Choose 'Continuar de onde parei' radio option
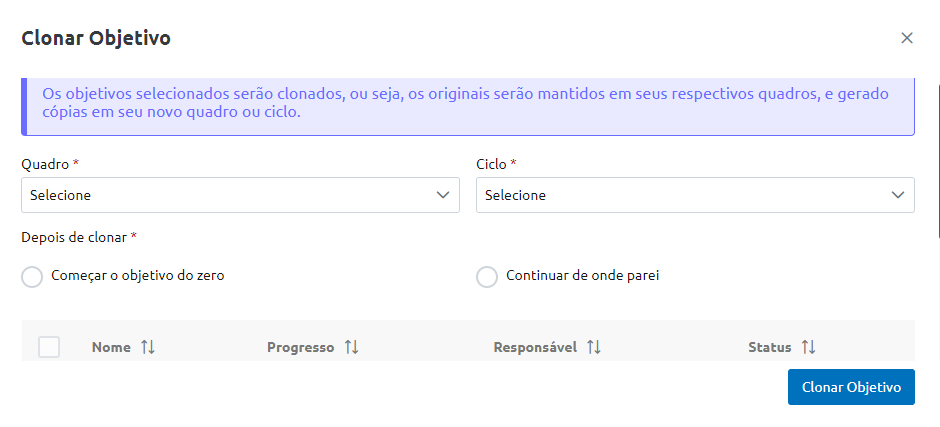The image size is (940, 427). [487, 276]
